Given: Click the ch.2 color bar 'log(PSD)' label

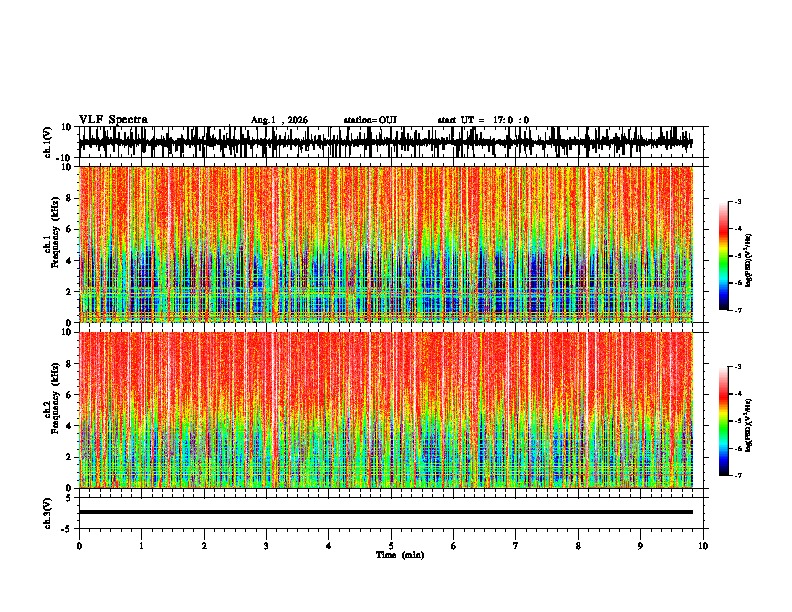Looking at the screenshot, I should [749, 425].
